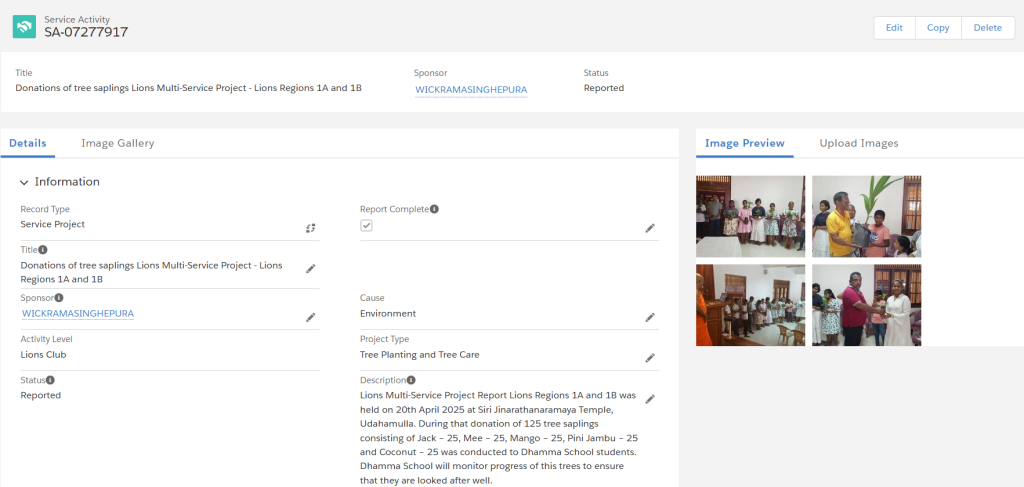This screenshot has width=1024, height=487.
Task: Click the Environment cause value
Action: click(x=388, y=313)
